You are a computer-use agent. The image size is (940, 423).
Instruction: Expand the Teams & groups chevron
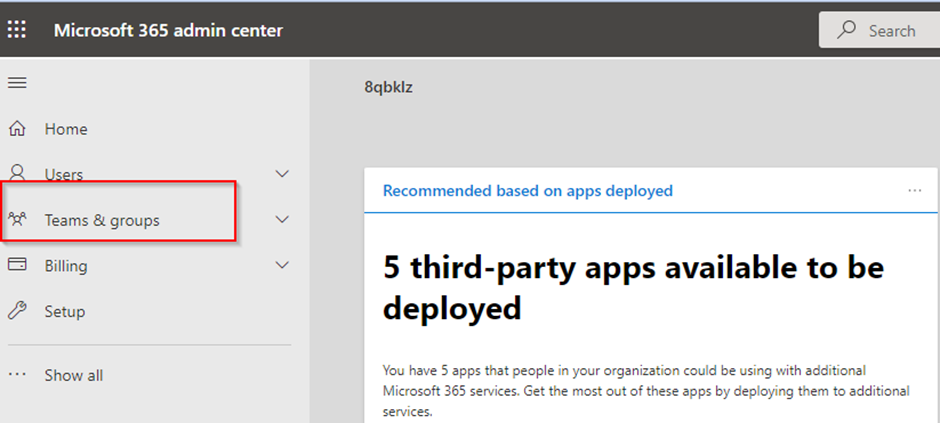click(282, 220)
